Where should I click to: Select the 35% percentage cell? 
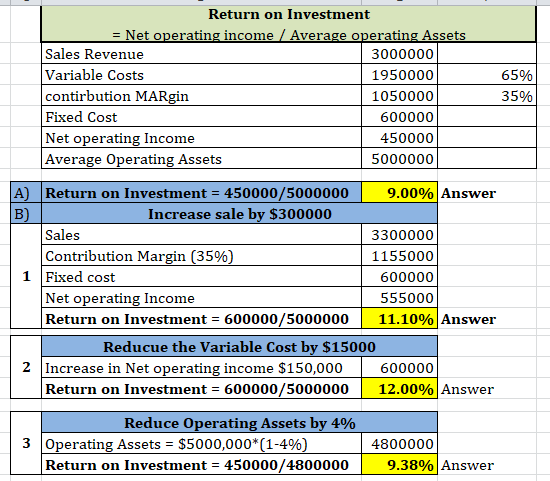(487, 95)
